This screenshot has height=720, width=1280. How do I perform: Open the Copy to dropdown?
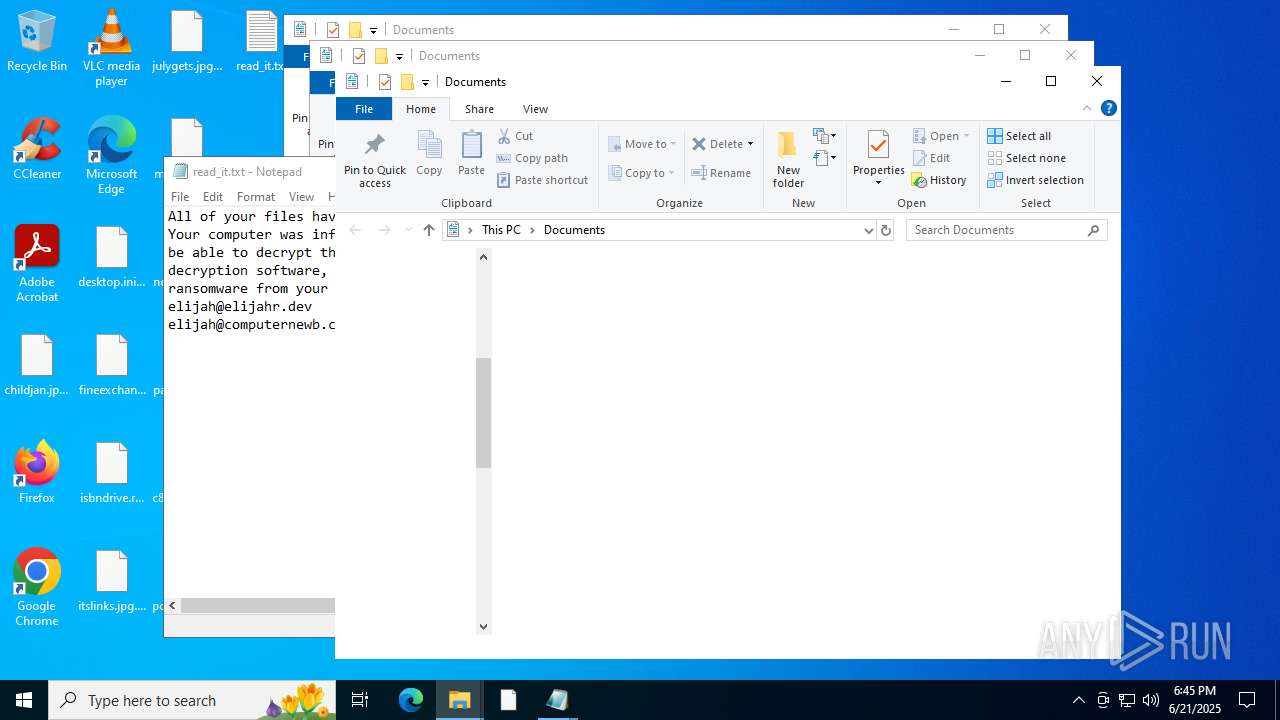coord(642,173)
